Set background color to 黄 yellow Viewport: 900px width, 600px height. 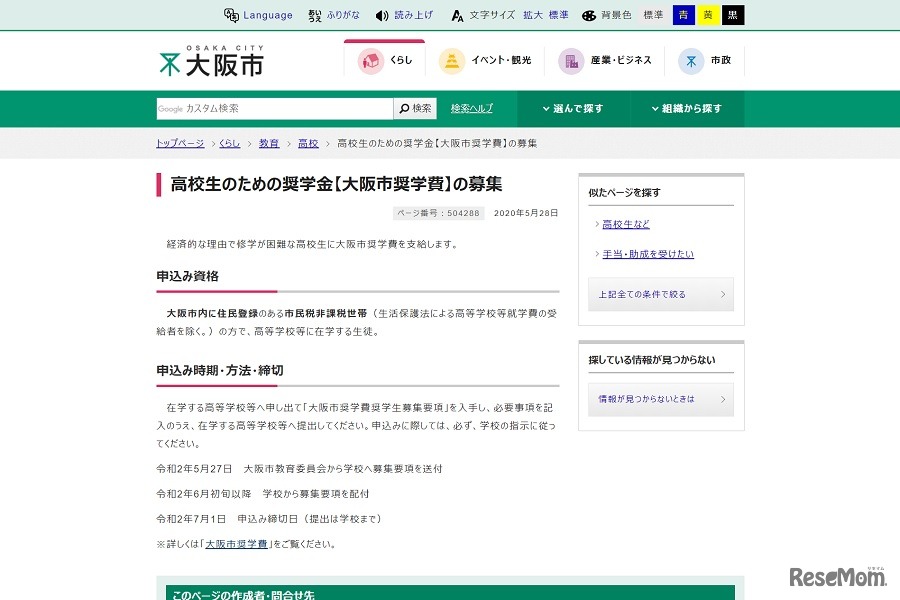pos(706,15)
